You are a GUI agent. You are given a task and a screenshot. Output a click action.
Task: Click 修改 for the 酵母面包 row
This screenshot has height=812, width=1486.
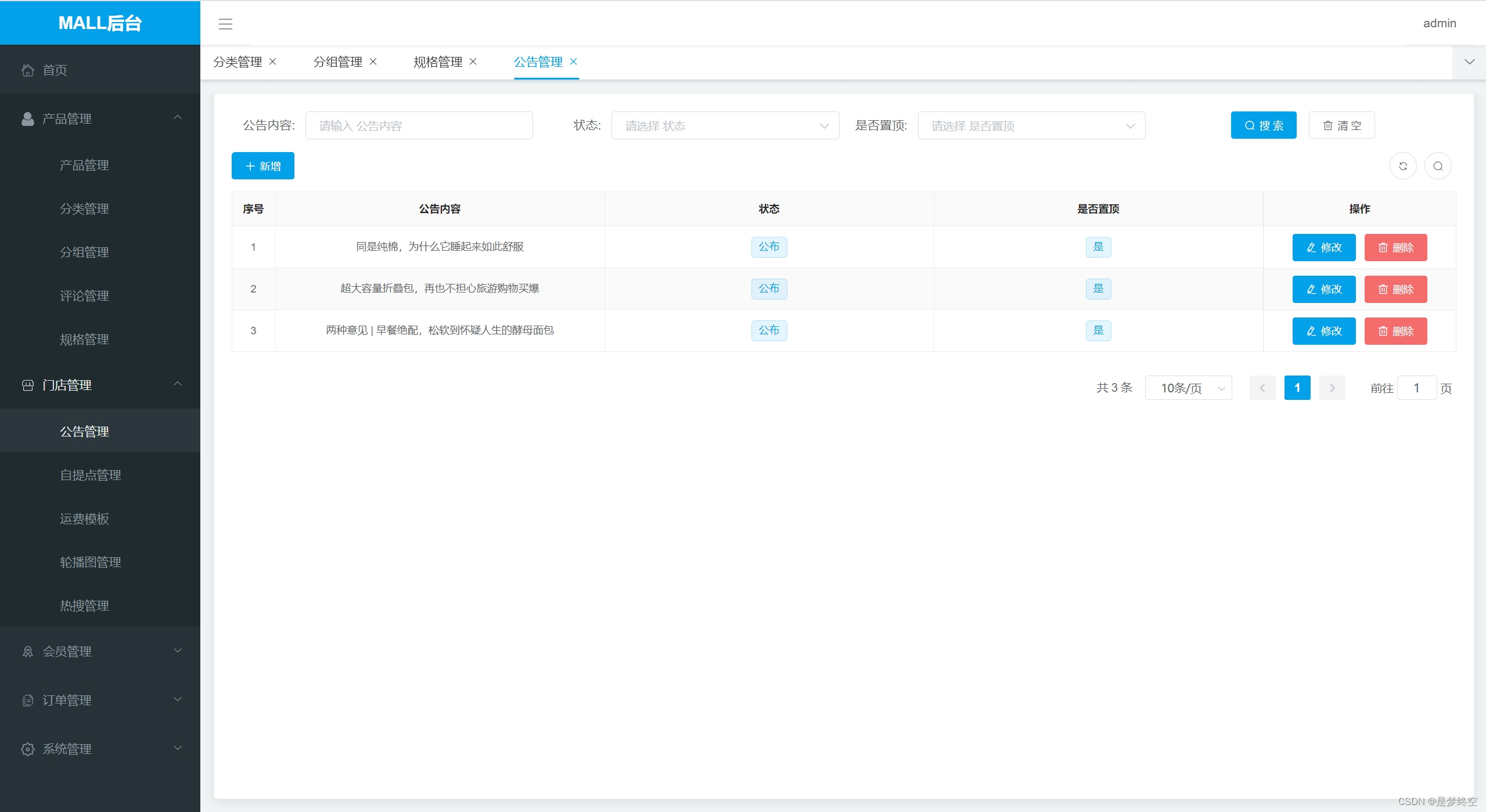coord(1324,331)
